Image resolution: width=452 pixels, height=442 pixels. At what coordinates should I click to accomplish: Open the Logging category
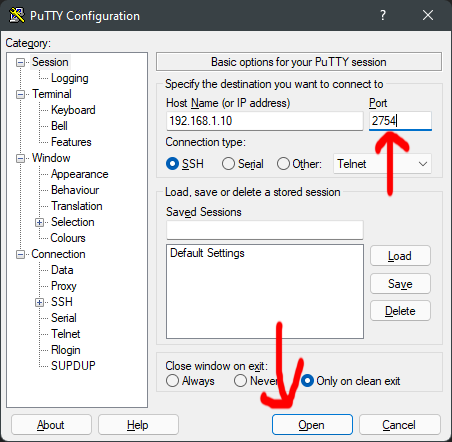pos(70,78)
